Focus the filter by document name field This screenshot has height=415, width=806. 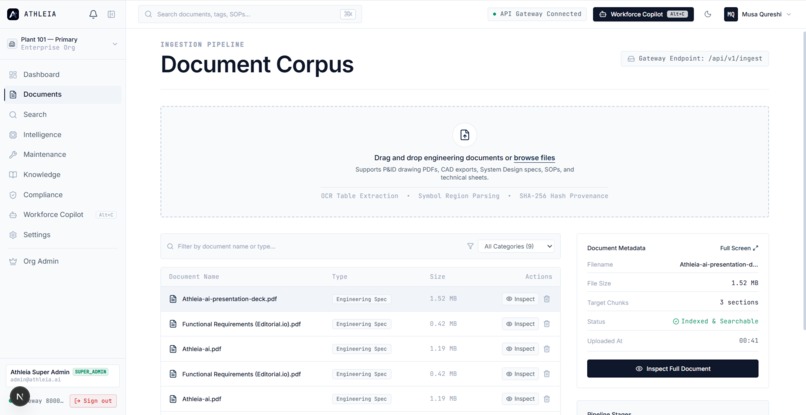click(314, 246)
